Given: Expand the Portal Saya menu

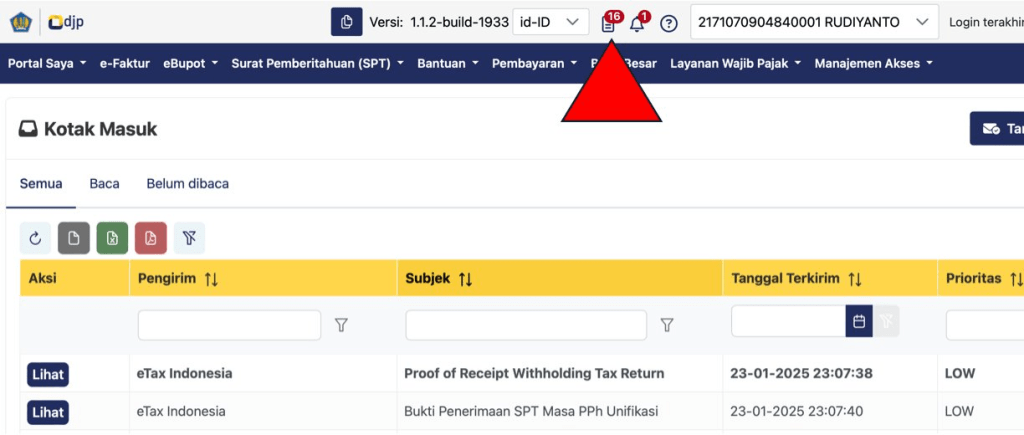Looking at the screenshot, I should coord(46,63).
